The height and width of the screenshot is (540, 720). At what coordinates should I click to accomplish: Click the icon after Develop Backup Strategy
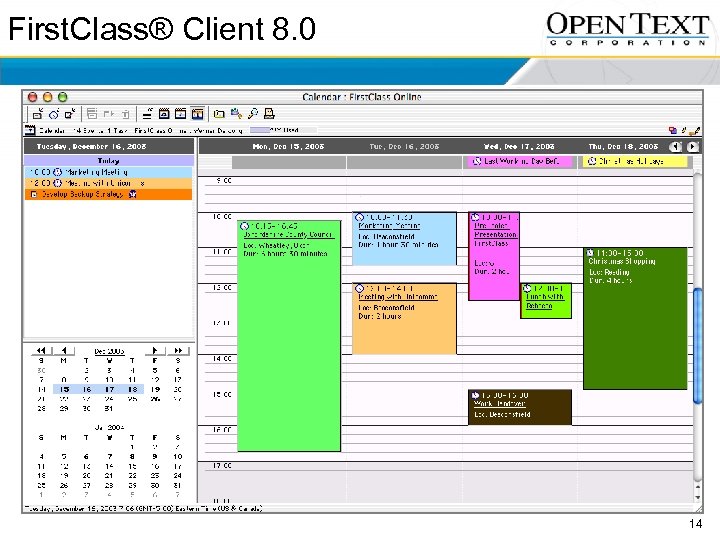[x=133, y=194]
